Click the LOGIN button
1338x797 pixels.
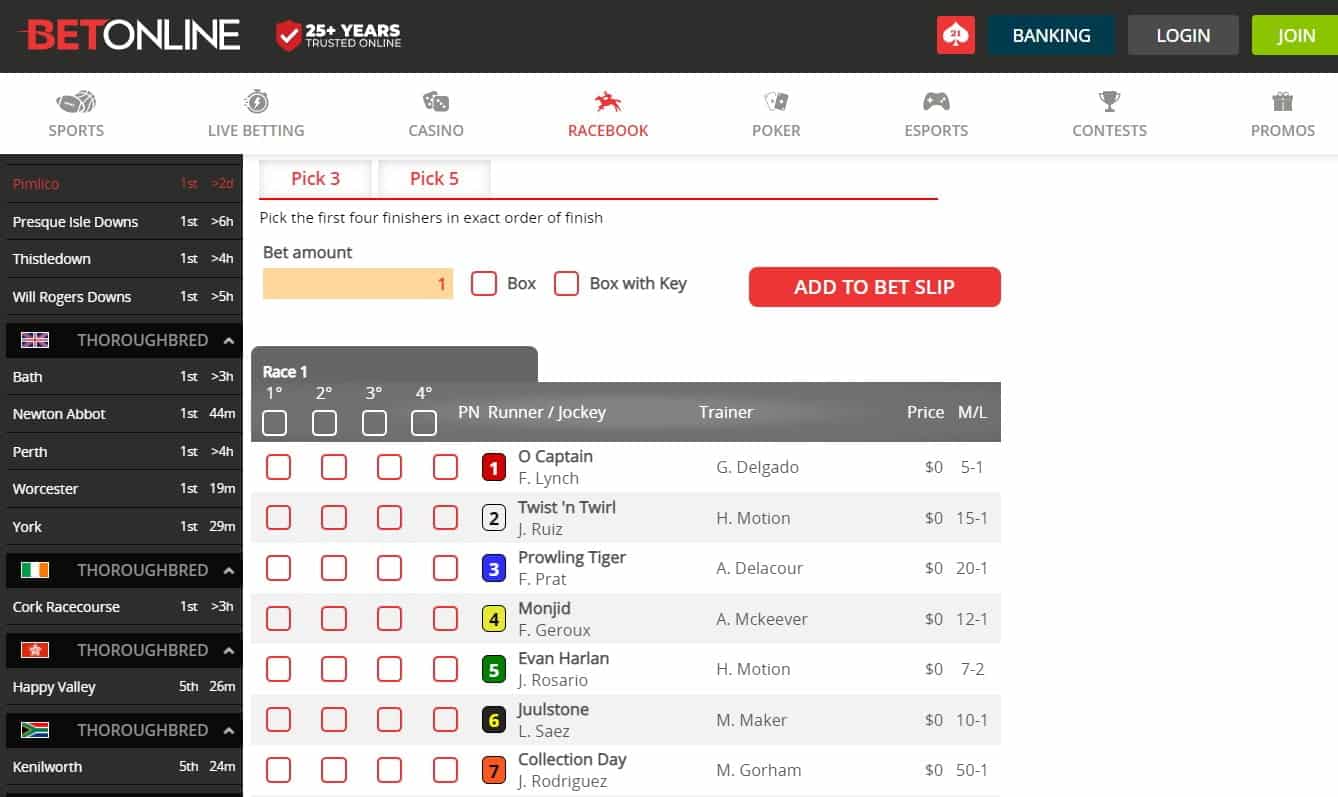click(x=1183, y=35)
